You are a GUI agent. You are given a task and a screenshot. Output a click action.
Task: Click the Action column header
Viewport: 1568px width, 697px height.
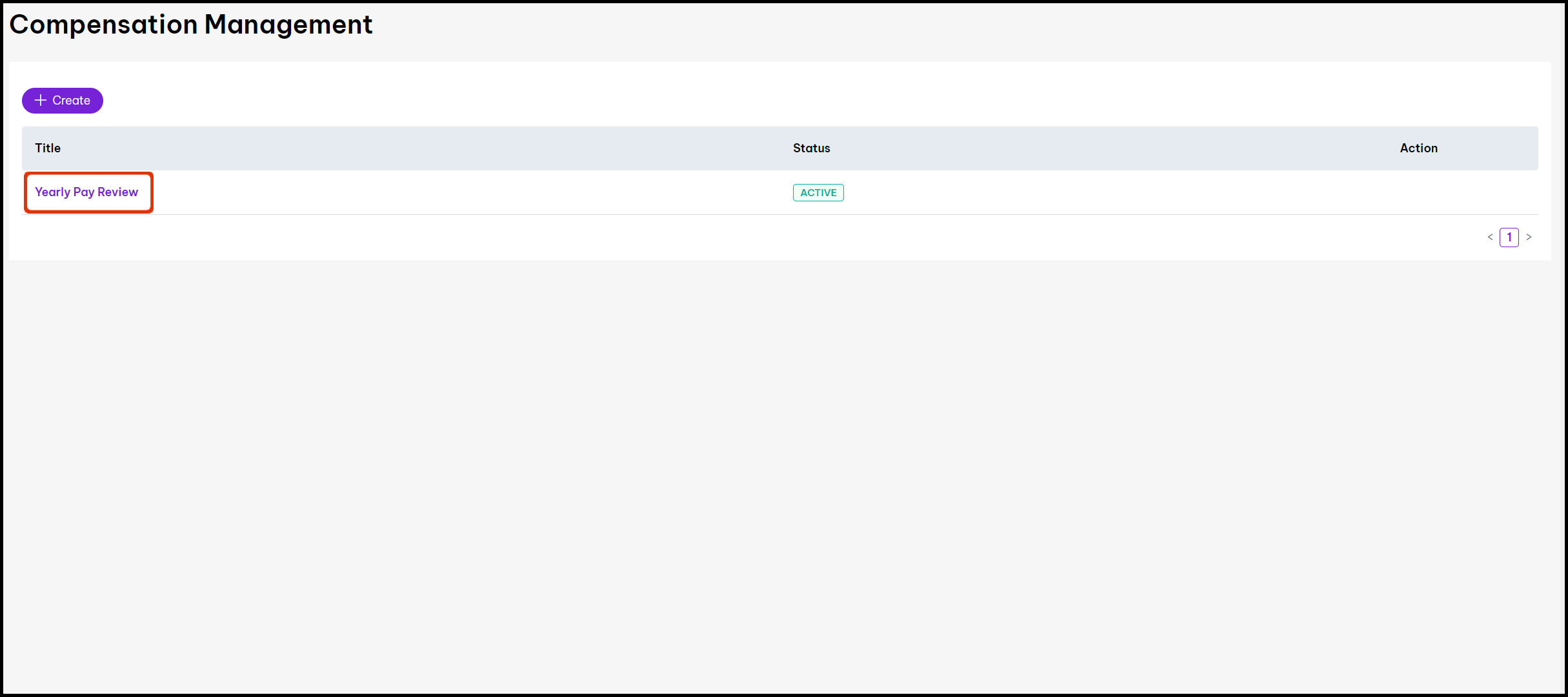(x=1418, y=148)
